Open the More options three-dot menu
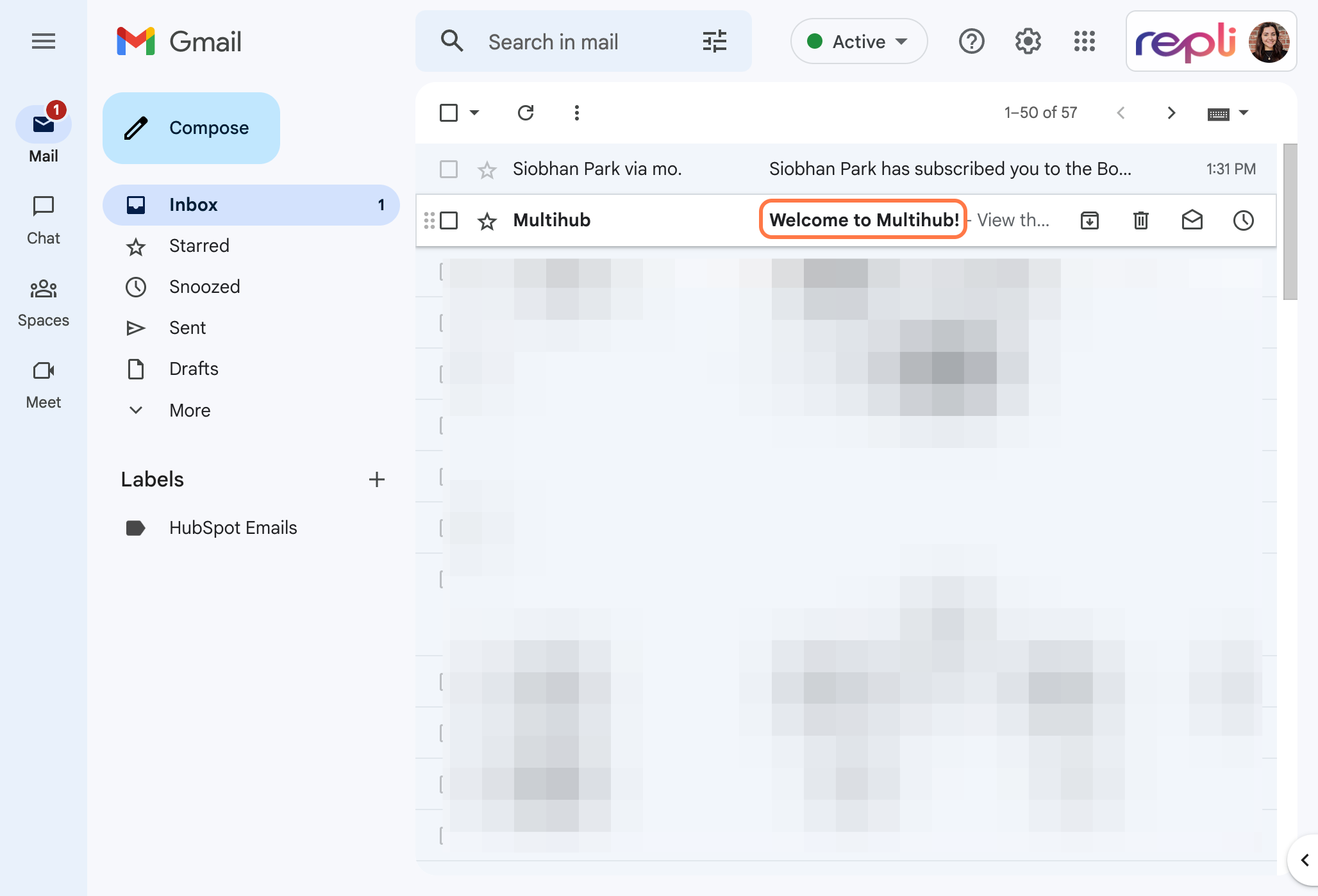This screenshot has width=1318, height=896. [577, 113]
